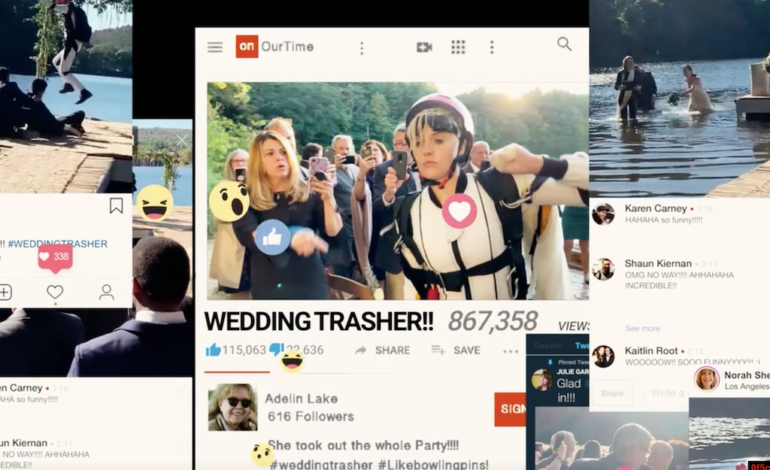Screen dimensions: 770x470
Task: Open the more options ellipsis next to SAVE
Action: (x=511, y=351)
